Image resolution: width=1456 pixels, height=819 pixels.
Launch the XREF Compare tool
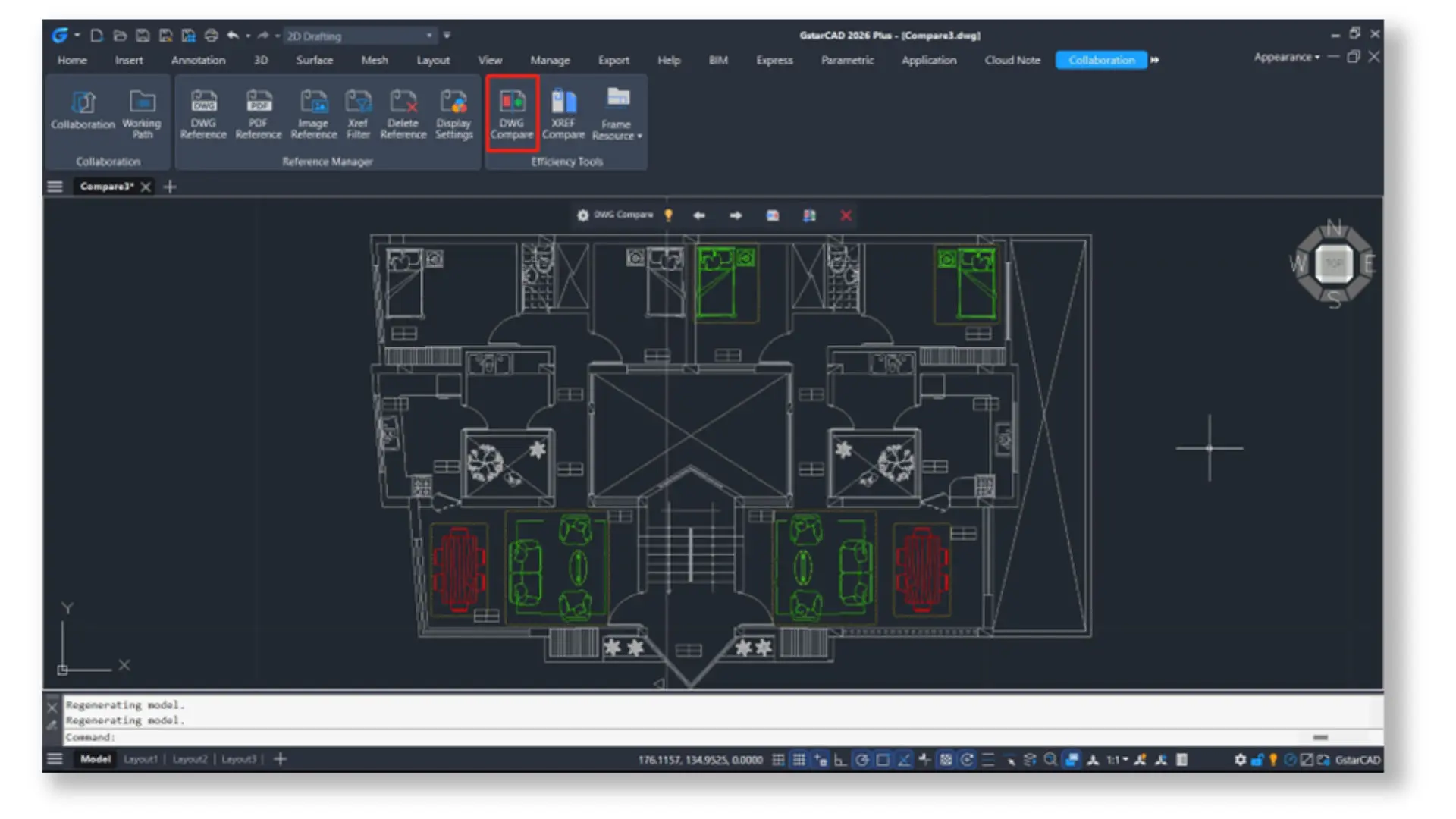(x=563, y=113)
